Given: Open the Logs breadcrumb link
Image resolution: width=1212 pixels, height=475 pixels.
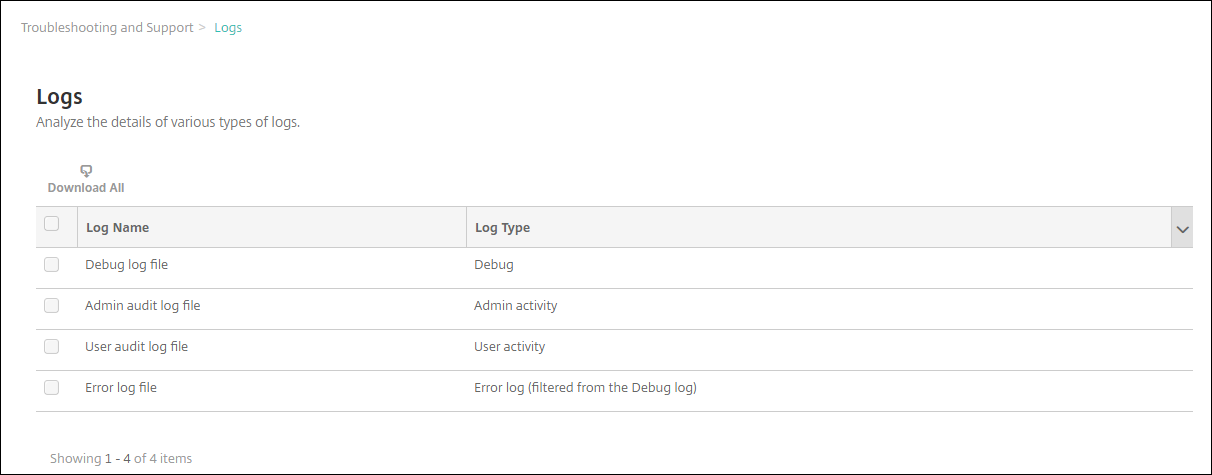Looking at the screenshot, I should click(228, 28).
